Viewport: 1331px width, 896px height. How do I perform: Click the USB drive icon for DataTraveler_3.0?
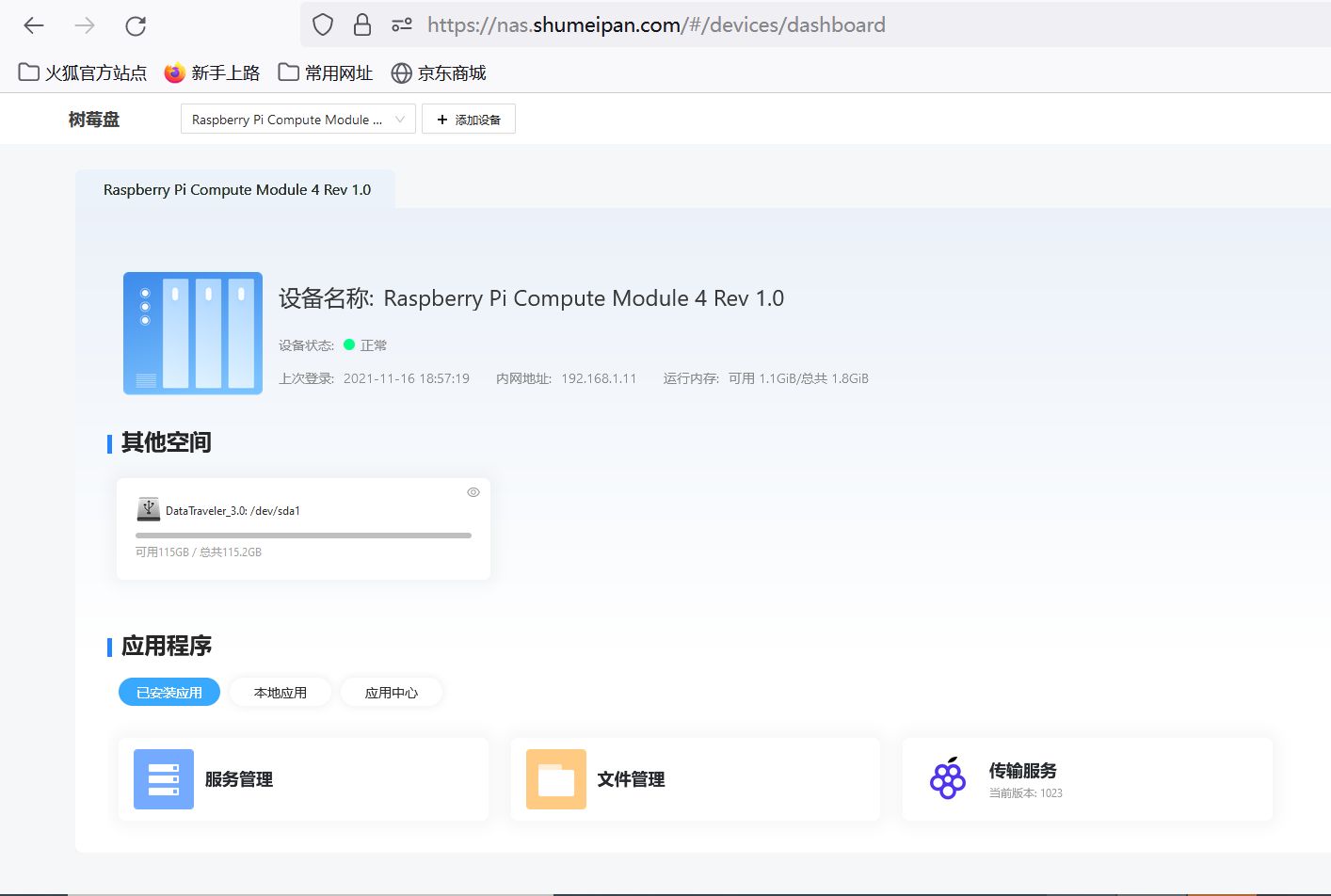(x=149, y=509)
